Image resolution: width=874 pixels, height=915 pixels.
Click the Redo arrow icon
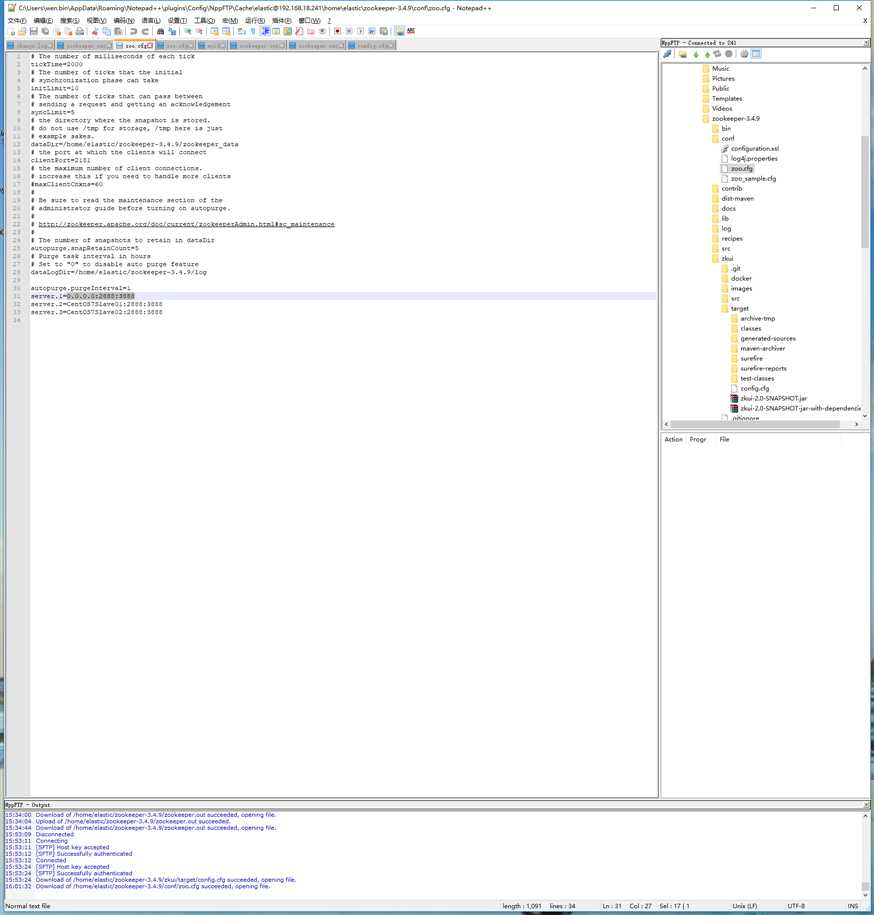[145, 32]
